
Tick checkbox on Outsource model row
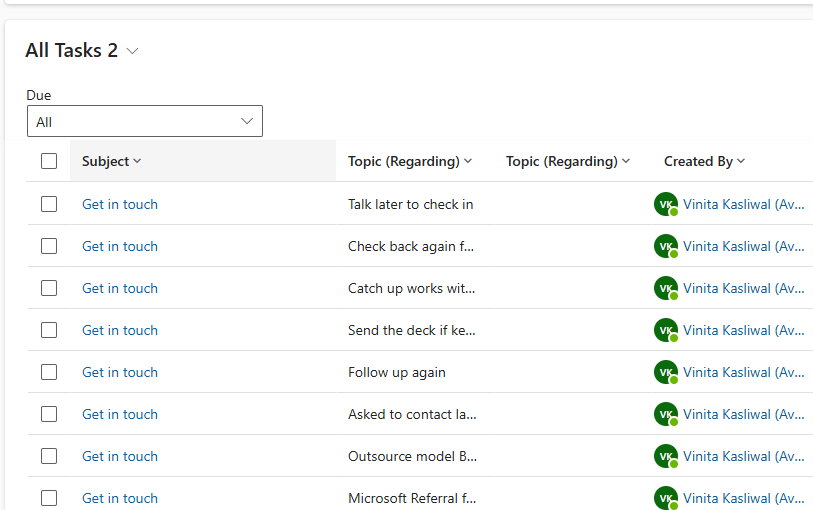pyautogui.click(x=49, y=456)
